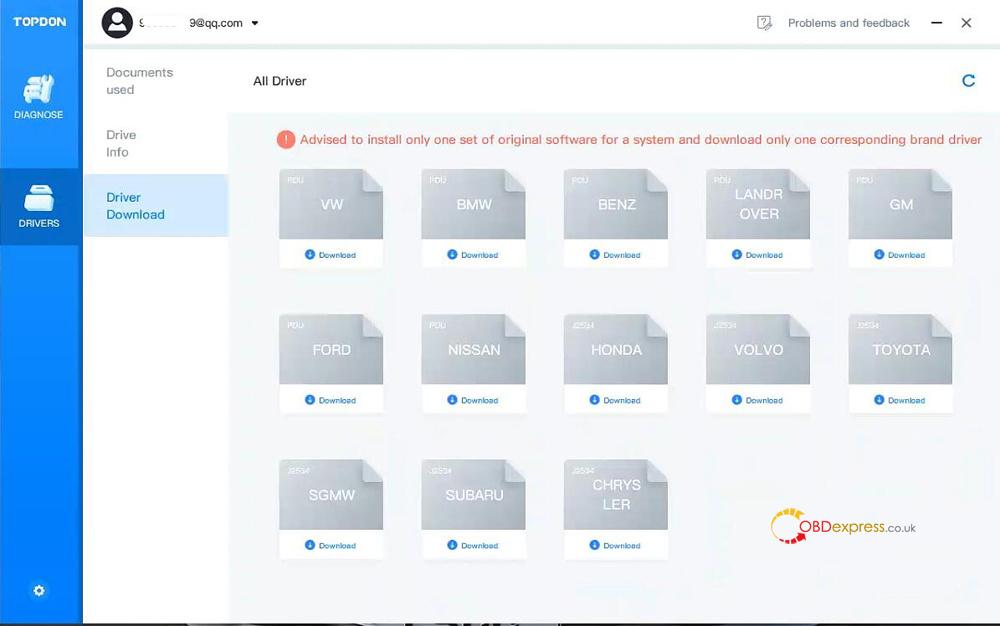1000x626 pixels.
Task: Click the HONDA driver file icon
Action: pos(615,349)
